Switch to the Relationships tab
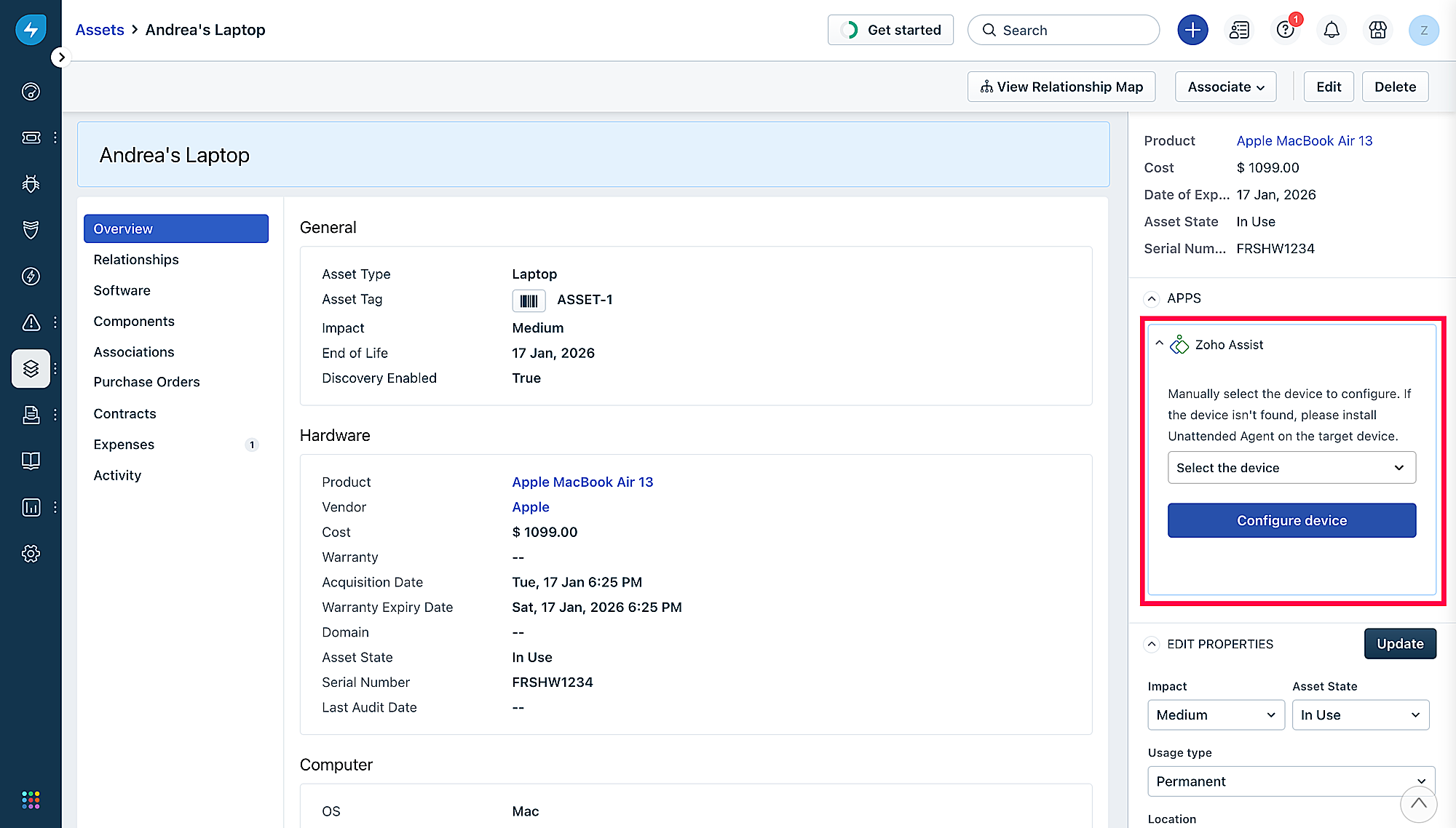 [136, 260]
